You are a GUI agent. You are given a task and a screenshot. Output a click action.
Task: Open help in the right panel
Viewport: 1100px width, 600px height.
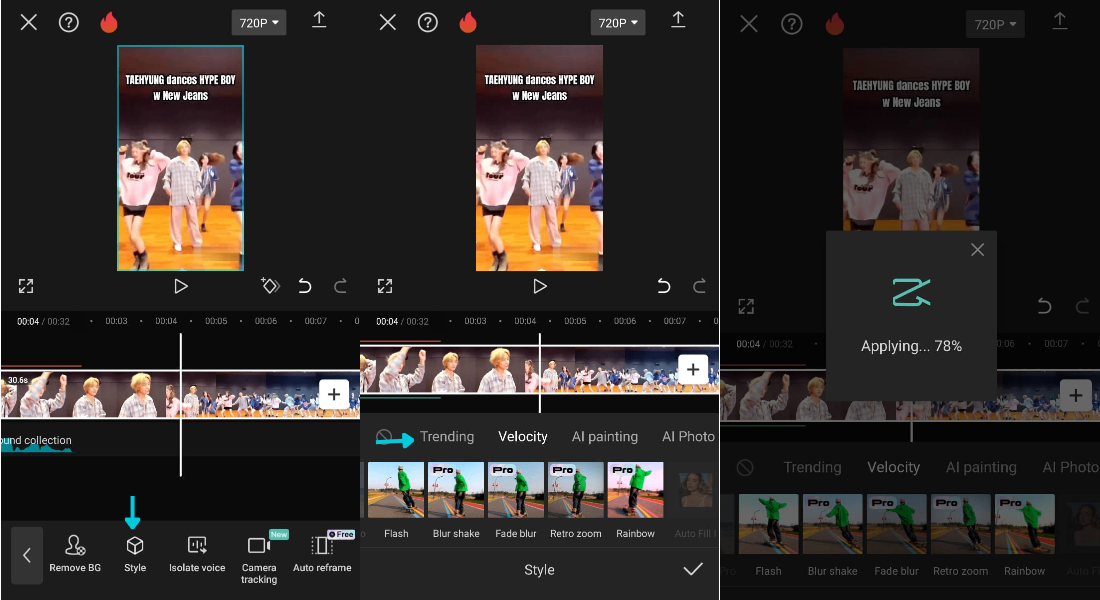[791, 25]
